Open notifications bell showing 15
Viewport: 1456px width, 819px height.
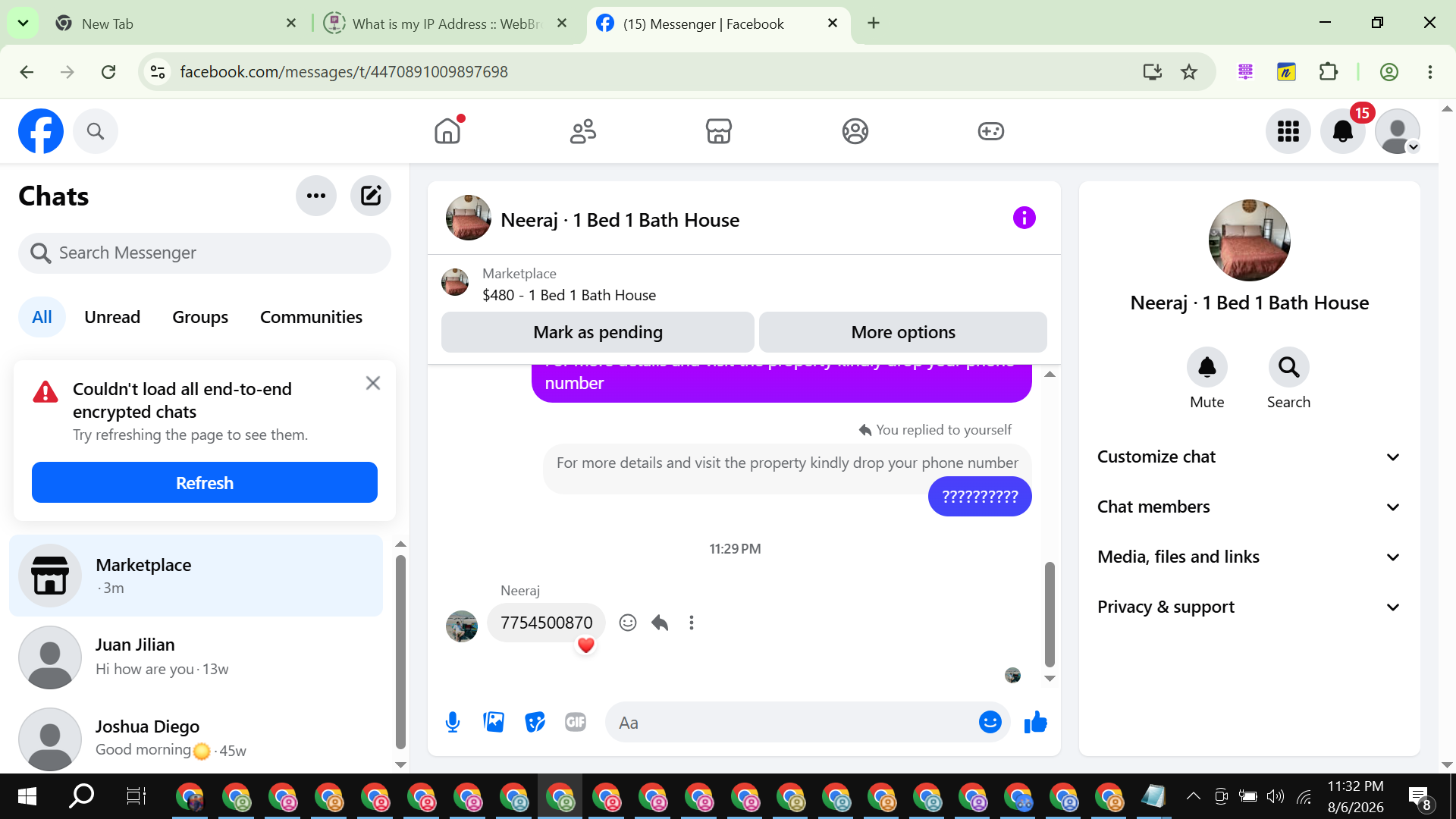pyautogui.click(x=1343, y=131)
